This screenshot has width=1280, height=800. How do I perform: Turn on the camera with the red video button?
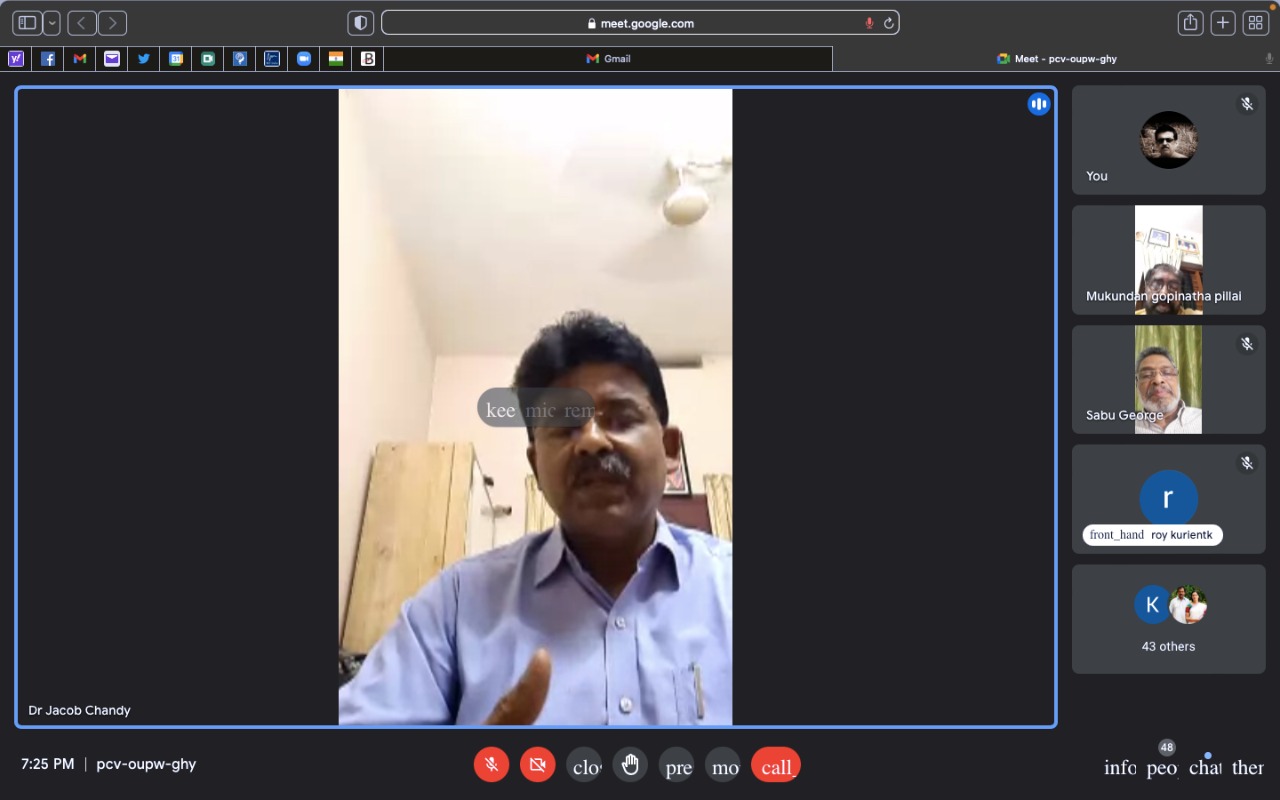click(x=538, y=766)
